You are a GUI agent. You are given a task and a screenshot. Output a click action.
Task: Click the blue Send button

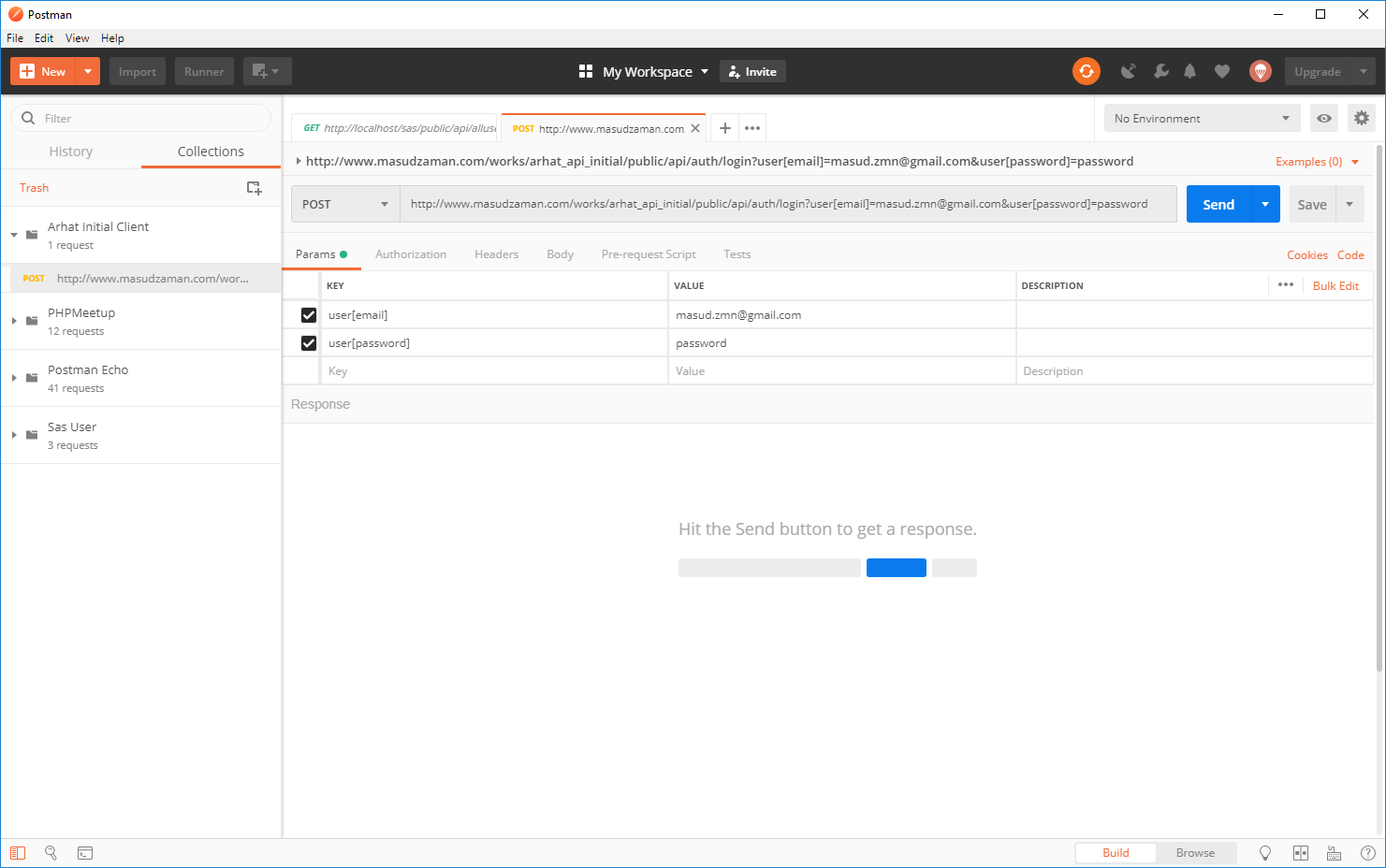point(1218,204)
